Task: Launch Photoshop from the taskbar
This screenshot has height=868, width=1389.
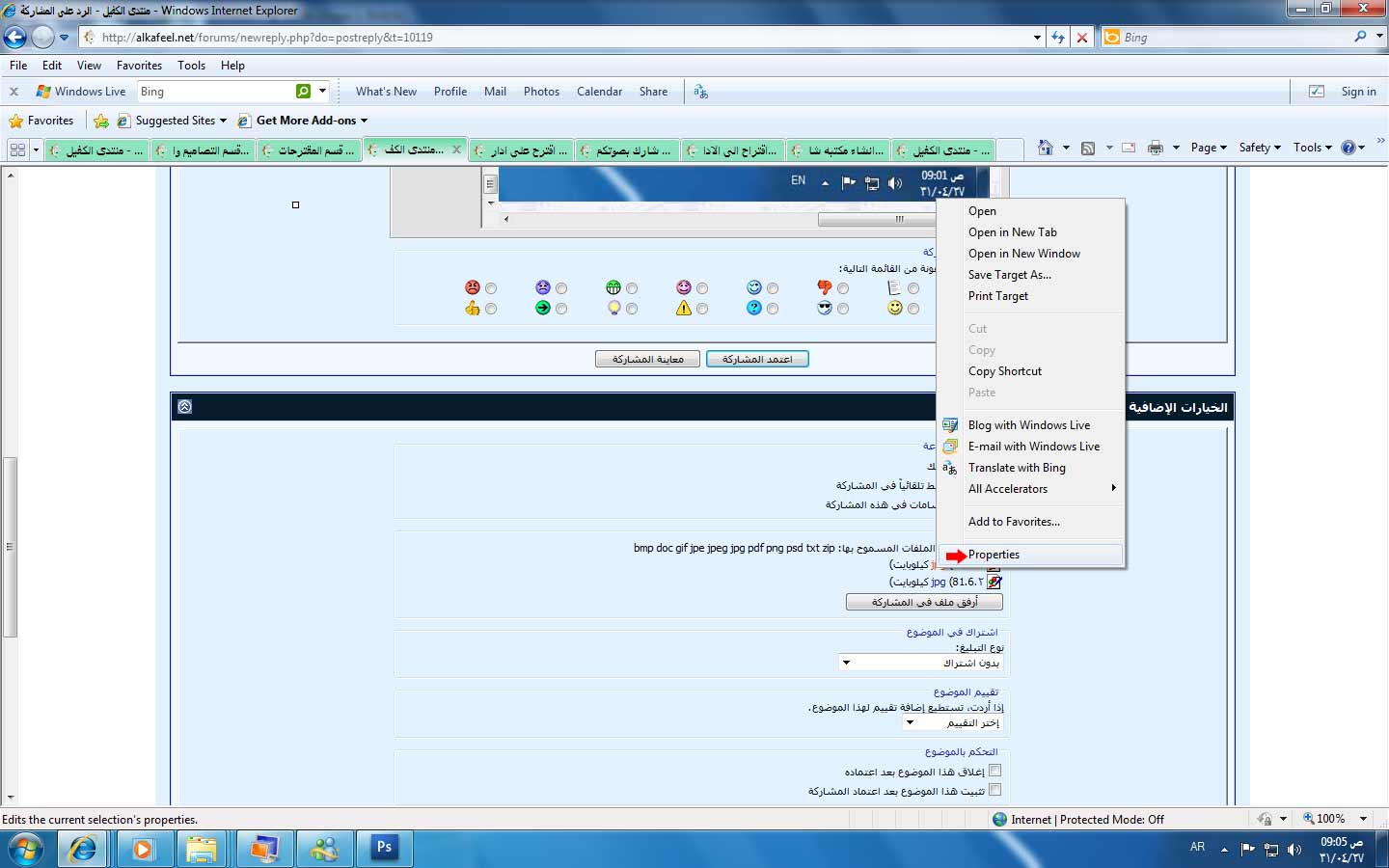Action: [x=384, y=848]
